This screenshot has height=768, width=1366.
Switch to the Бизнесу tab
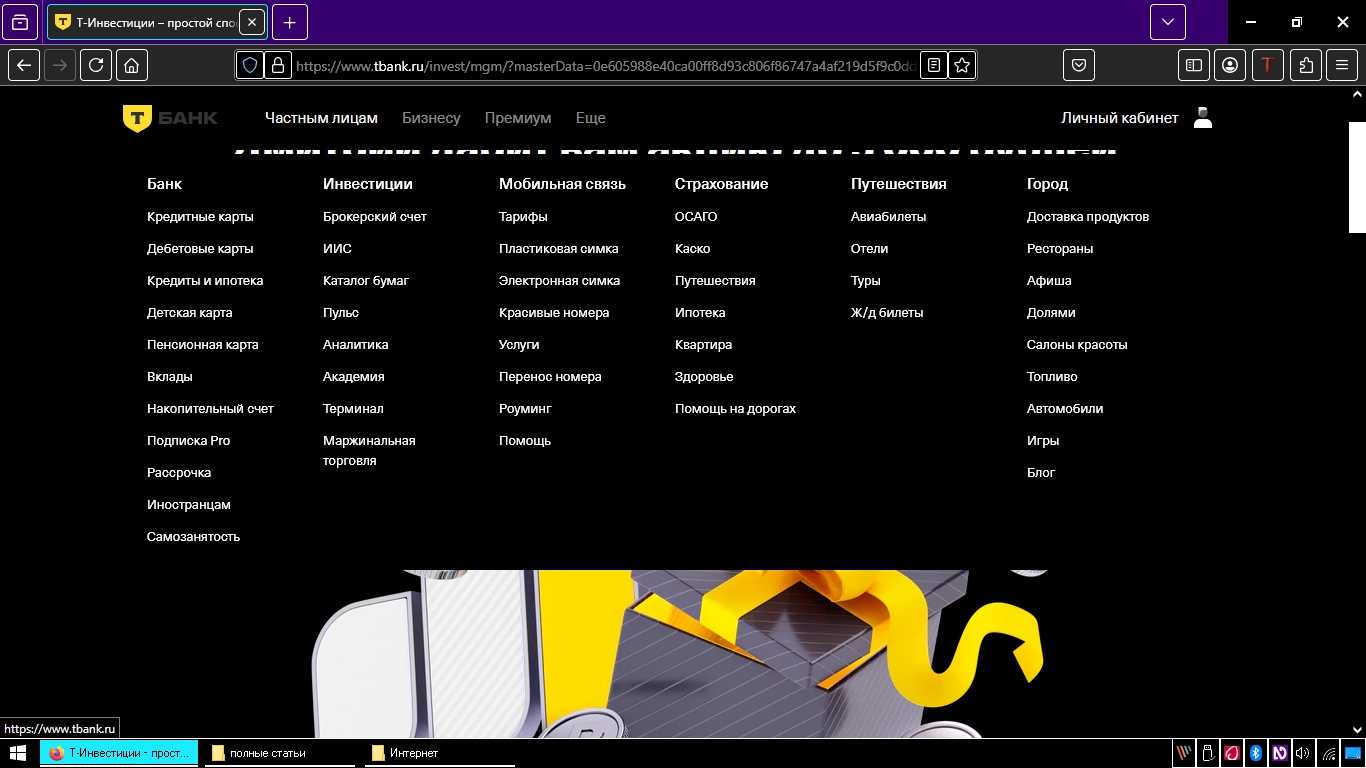431,118
